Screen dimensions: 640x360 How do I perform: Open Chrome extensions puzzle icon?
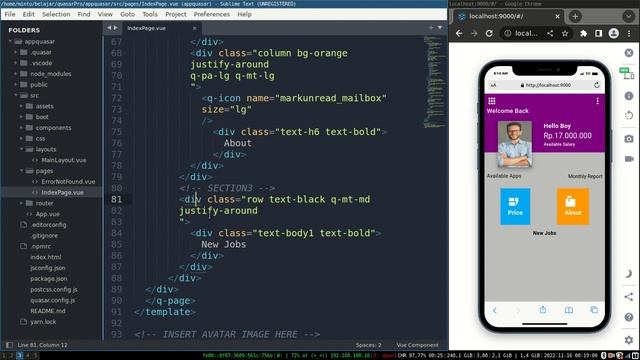tap(584, 33)
